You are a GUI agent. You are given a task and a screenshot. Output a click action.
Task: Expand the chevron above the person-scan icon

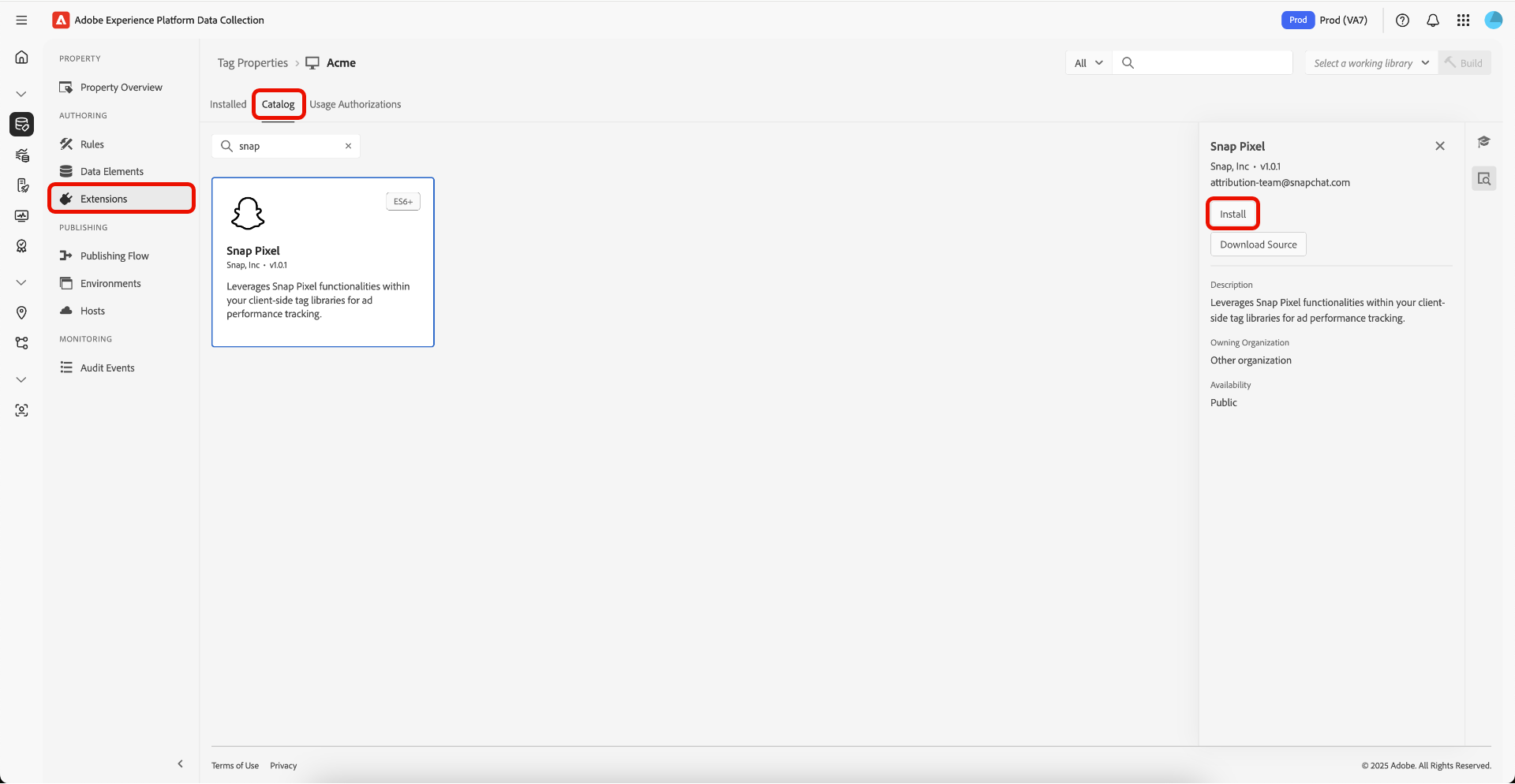(x=21, y=379)
